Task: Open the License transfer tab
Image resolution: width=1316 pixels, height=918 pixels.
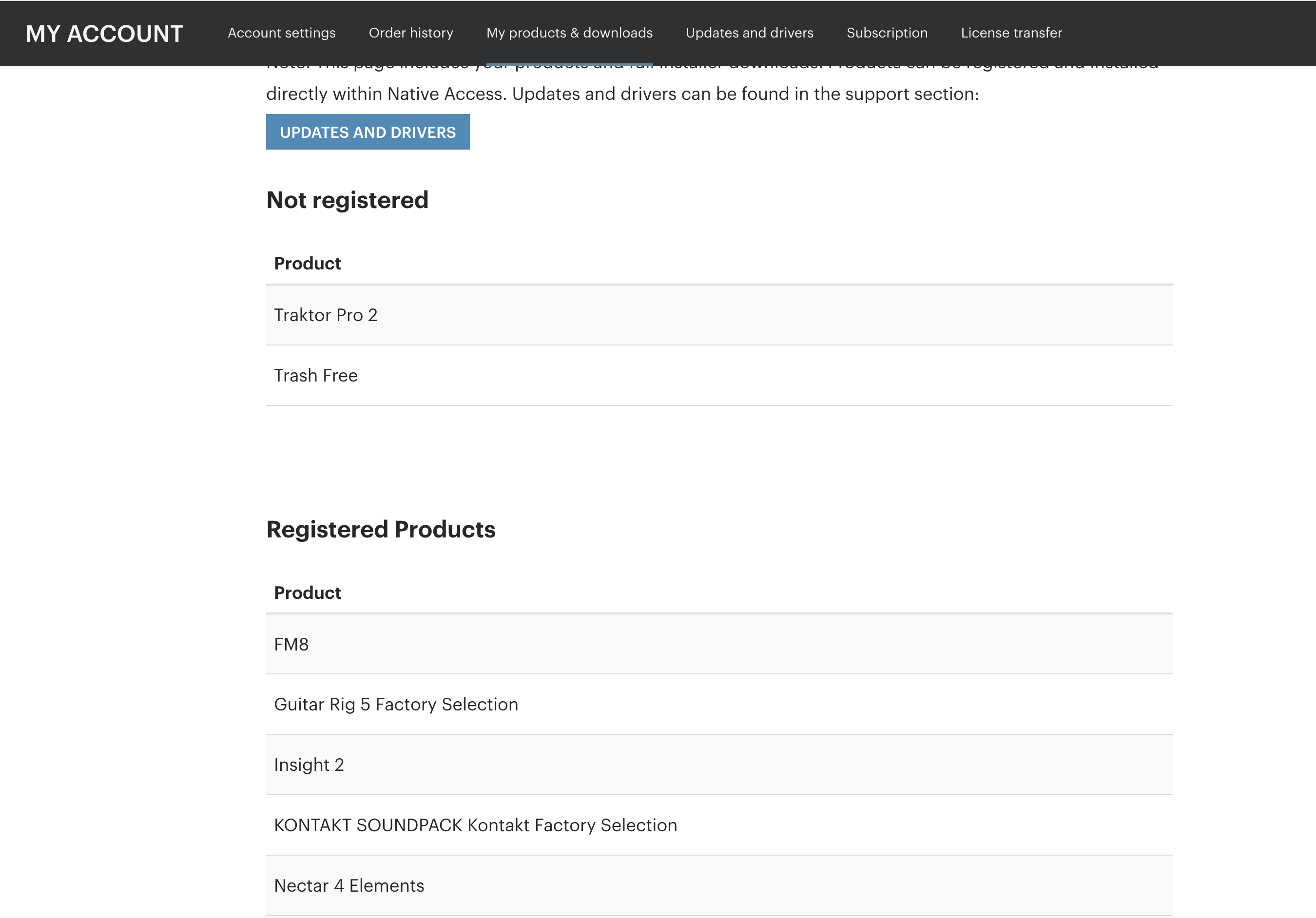Action: (x=1011, y=33)
